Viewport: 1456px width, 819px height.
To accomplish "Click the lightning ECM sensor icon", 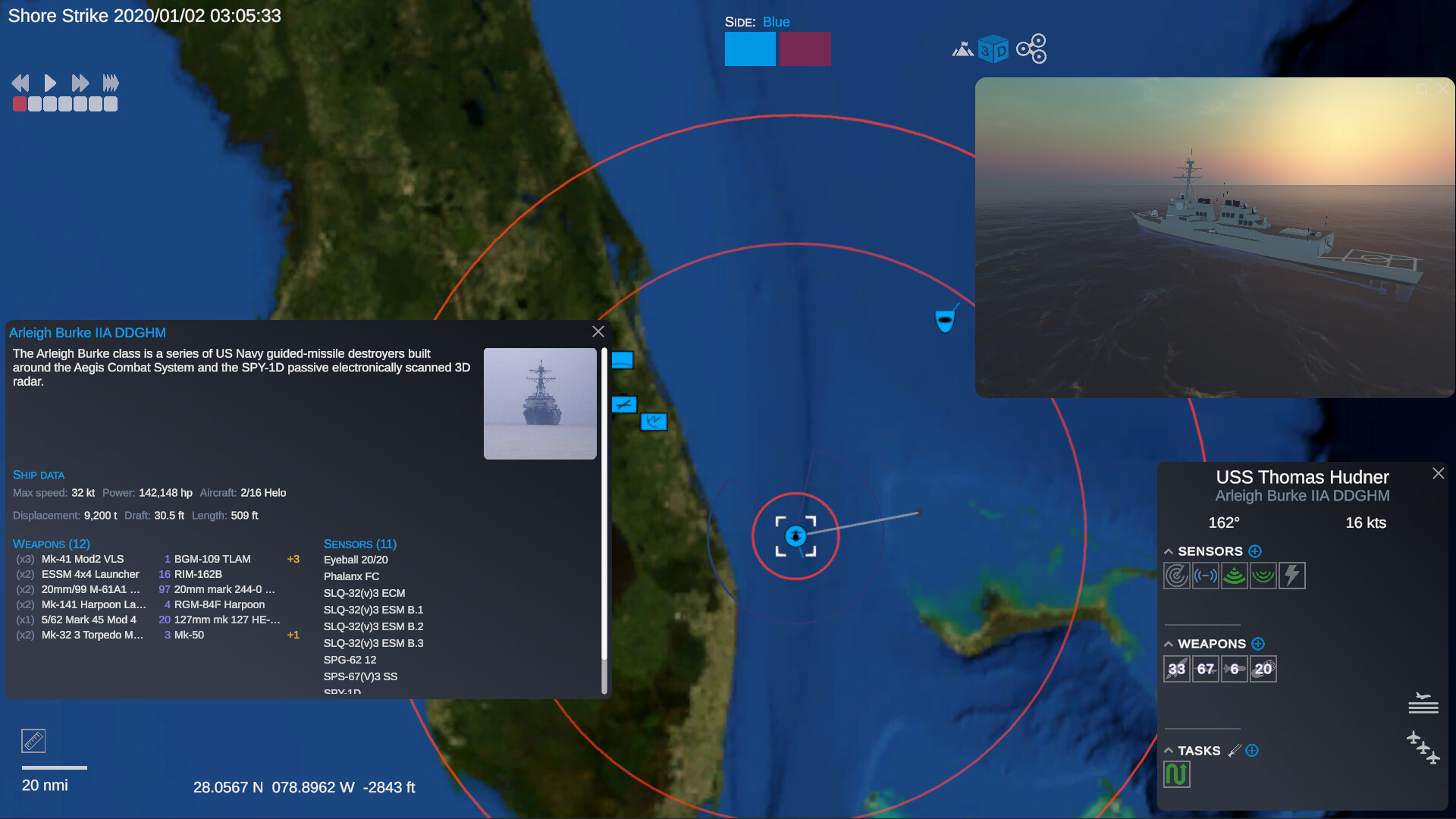I will coord(1292,575).
